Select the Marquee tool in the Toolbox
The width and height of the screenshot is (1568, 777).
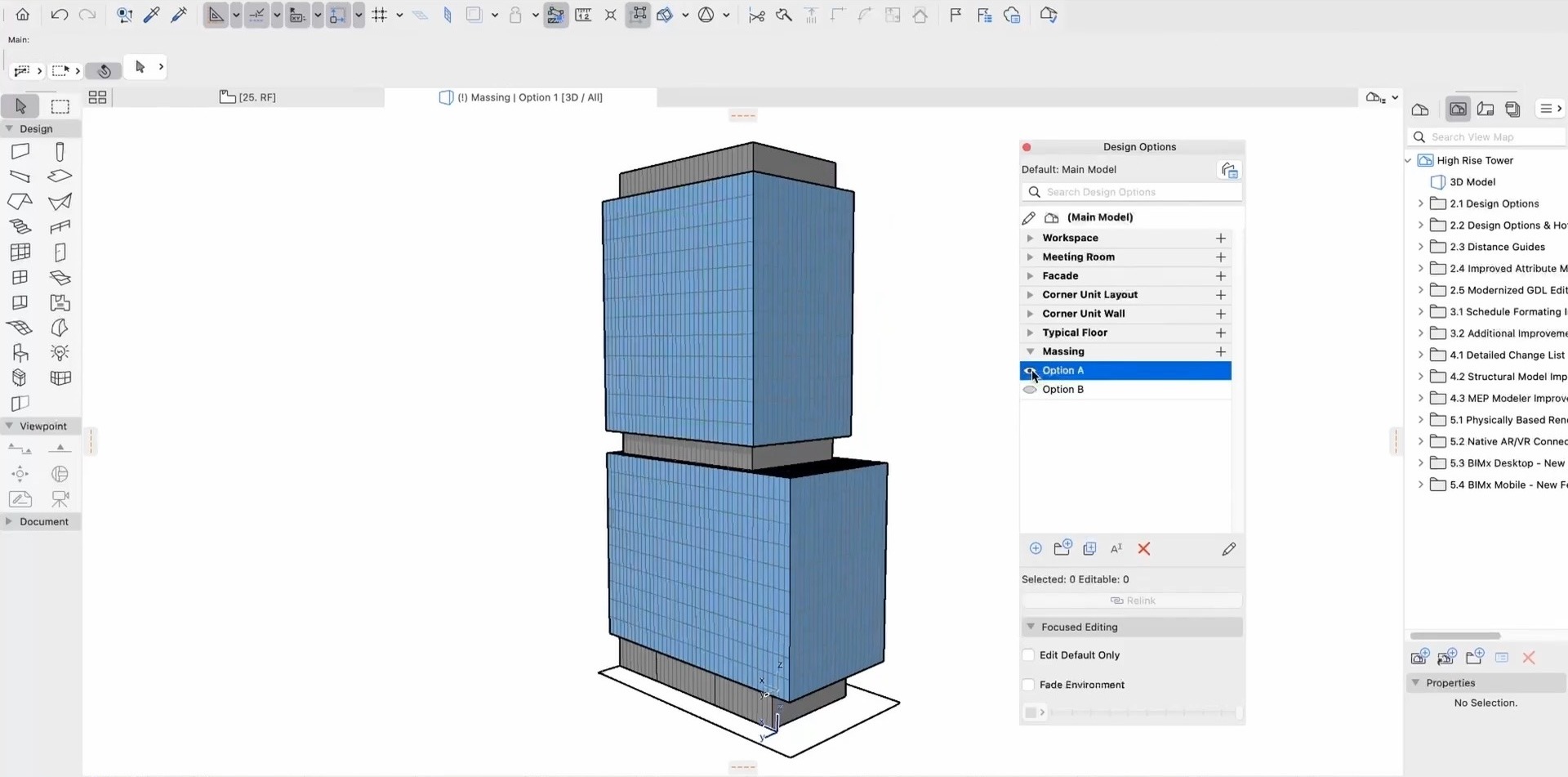tap(60, 106)
